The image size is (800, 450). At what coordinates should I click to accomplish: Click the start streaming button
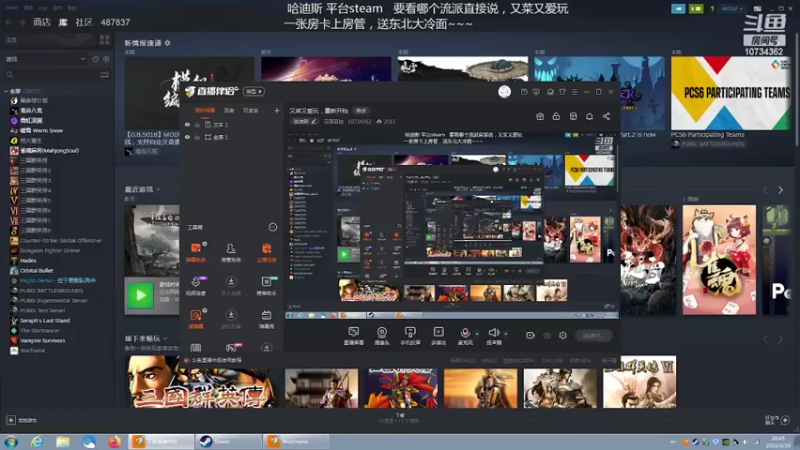(594, 336)
